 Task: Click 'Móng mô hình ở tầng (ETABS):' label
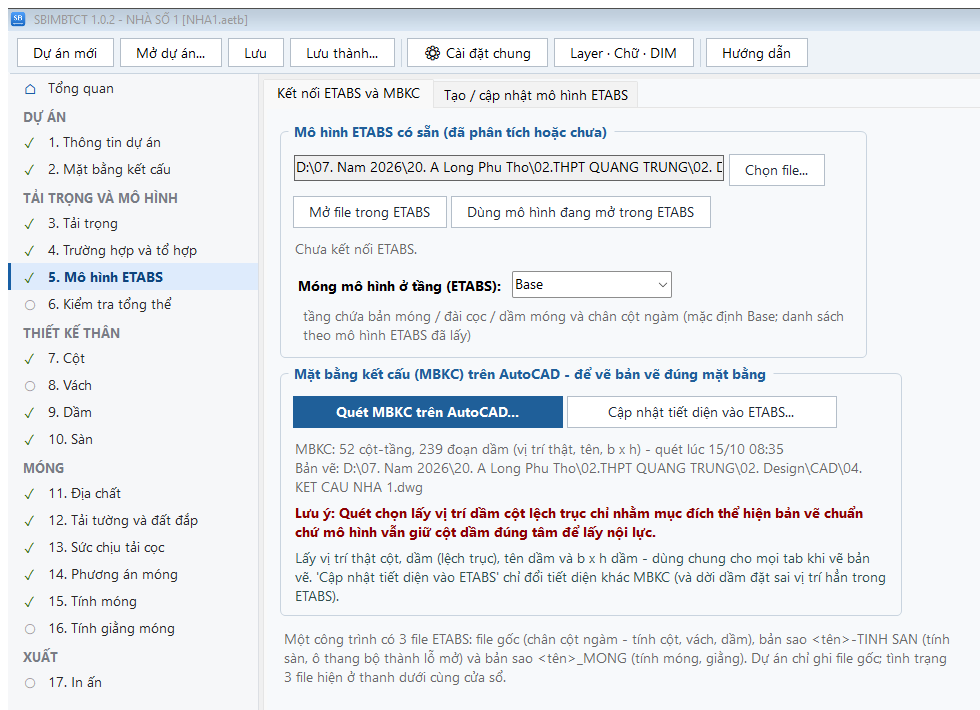click(x=399, y=286)
